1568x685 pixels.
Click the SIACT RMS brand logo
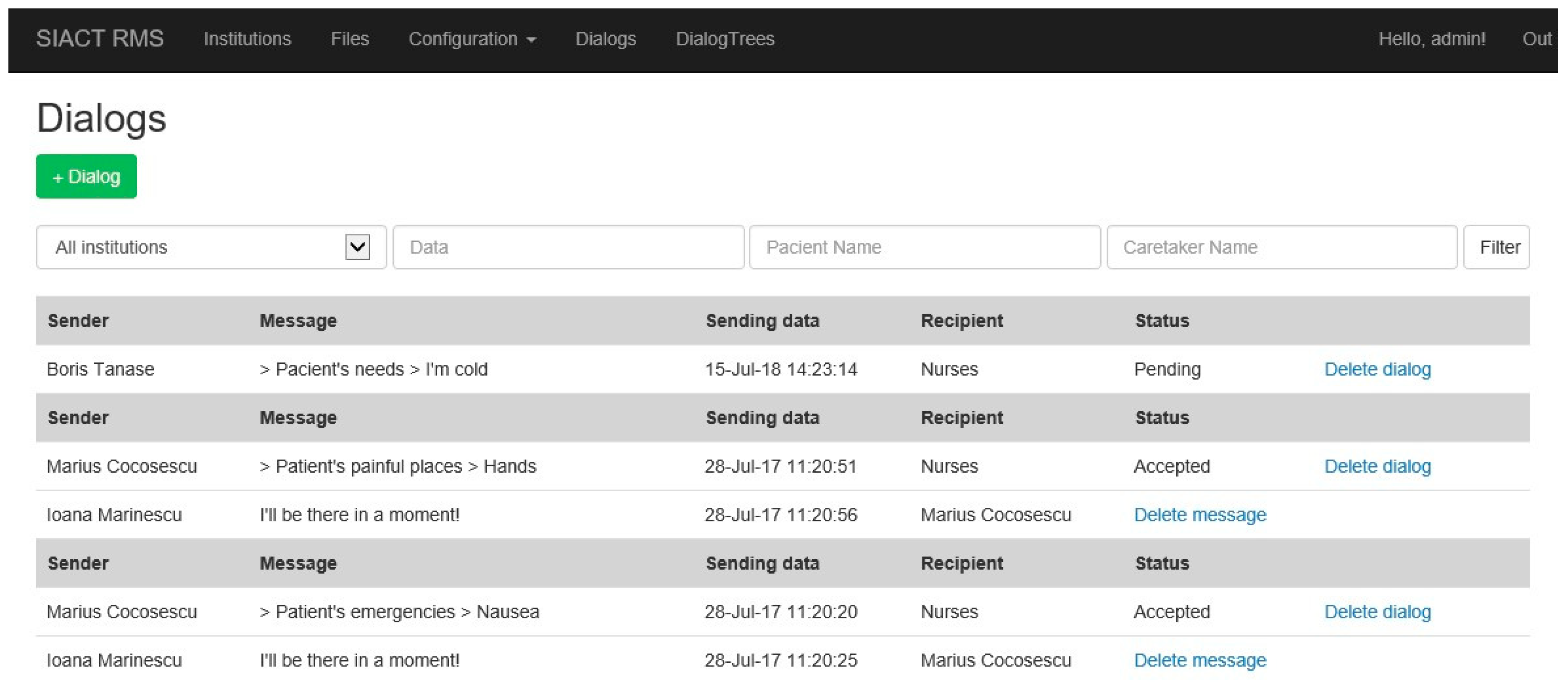[x=100, y=38]
